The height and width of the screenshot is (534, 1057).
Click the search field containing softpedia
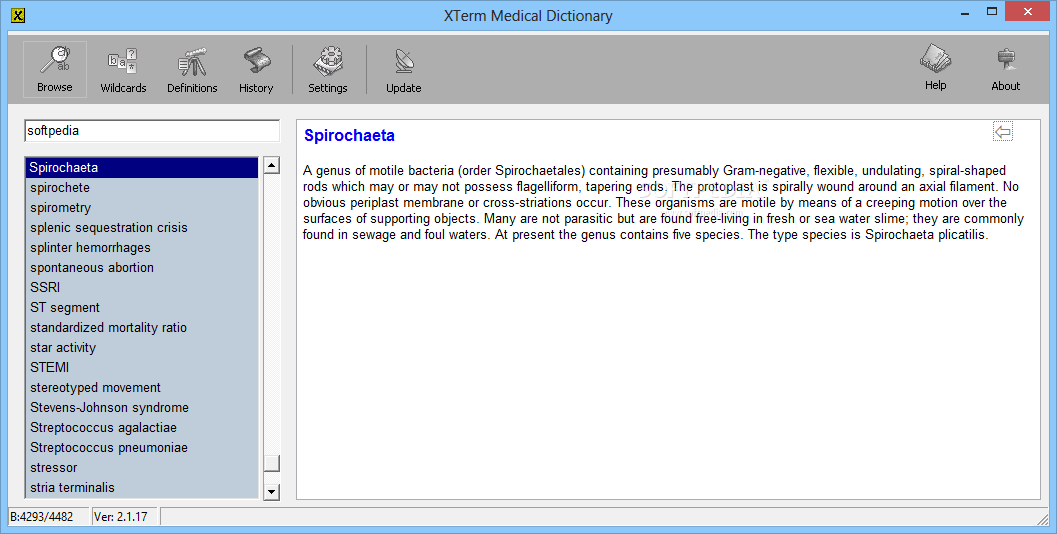point(152,131)
